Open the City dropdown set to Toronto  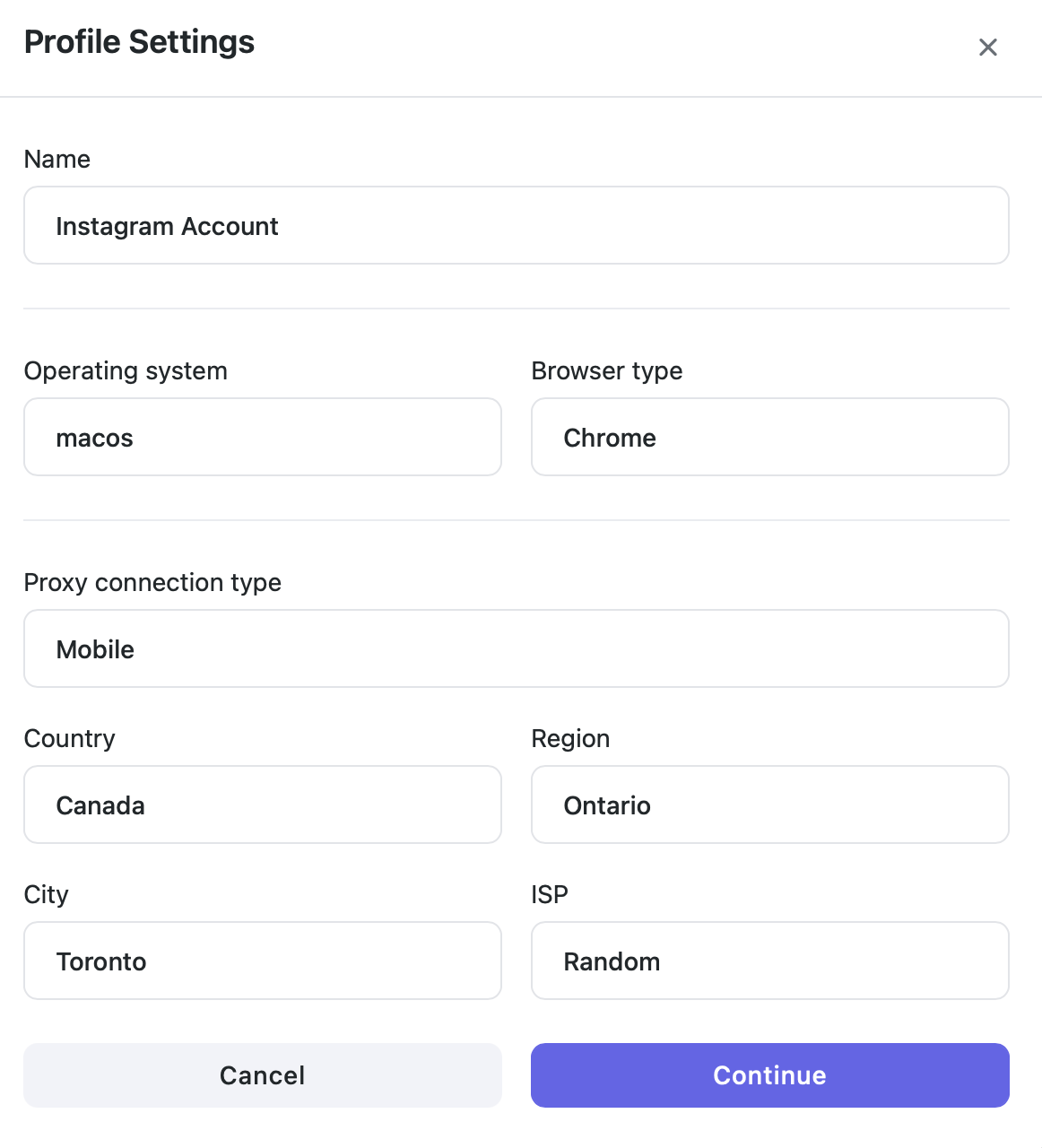pos(262,961)
